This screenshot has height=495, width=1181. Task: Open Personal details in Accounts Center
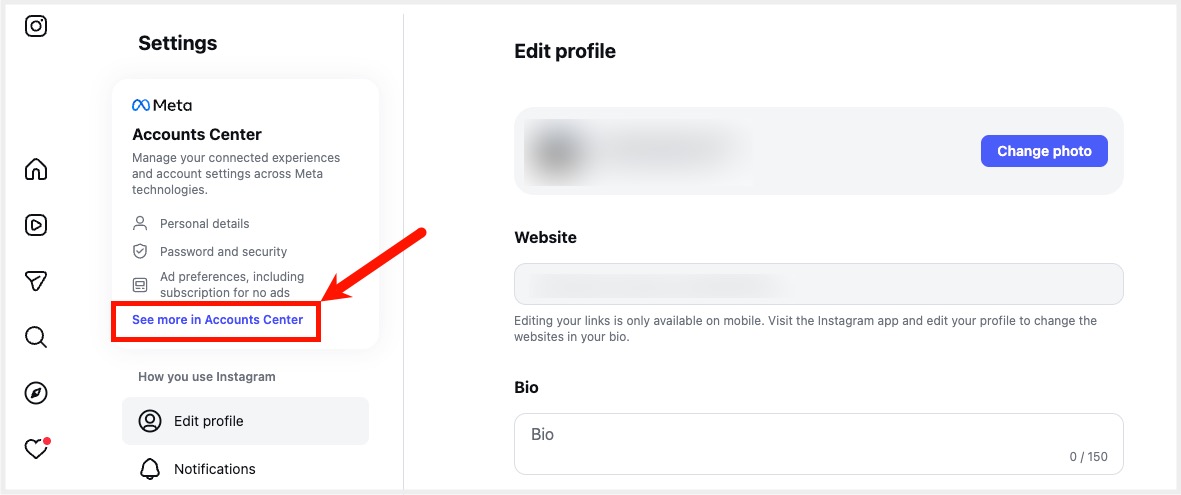(x=204, y=223)
